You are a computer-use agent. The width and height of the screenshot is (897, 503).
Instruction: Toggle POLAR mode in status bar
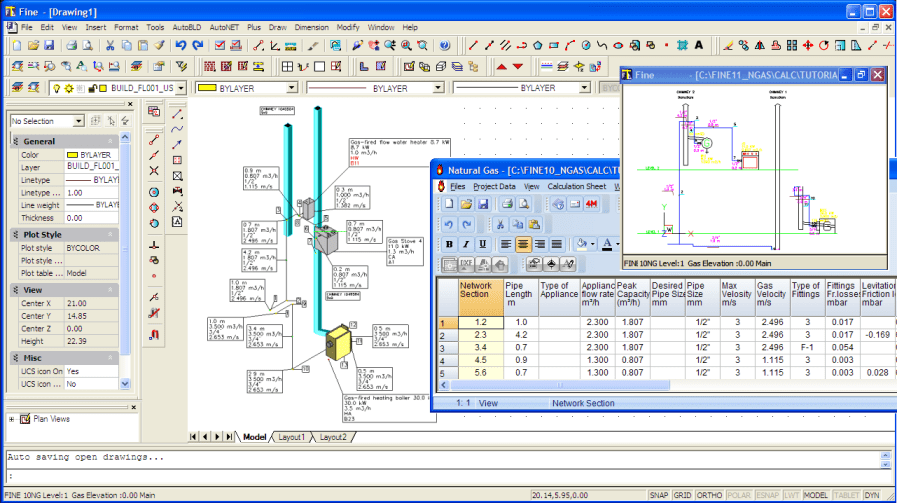pos(739,495)
